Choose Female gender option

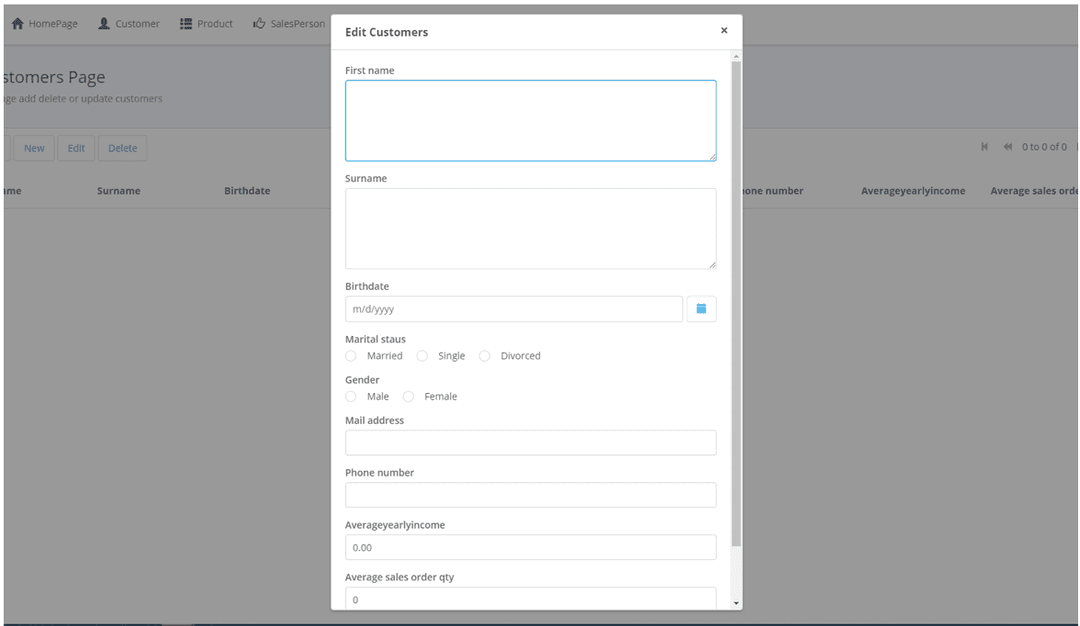point(408,397)
